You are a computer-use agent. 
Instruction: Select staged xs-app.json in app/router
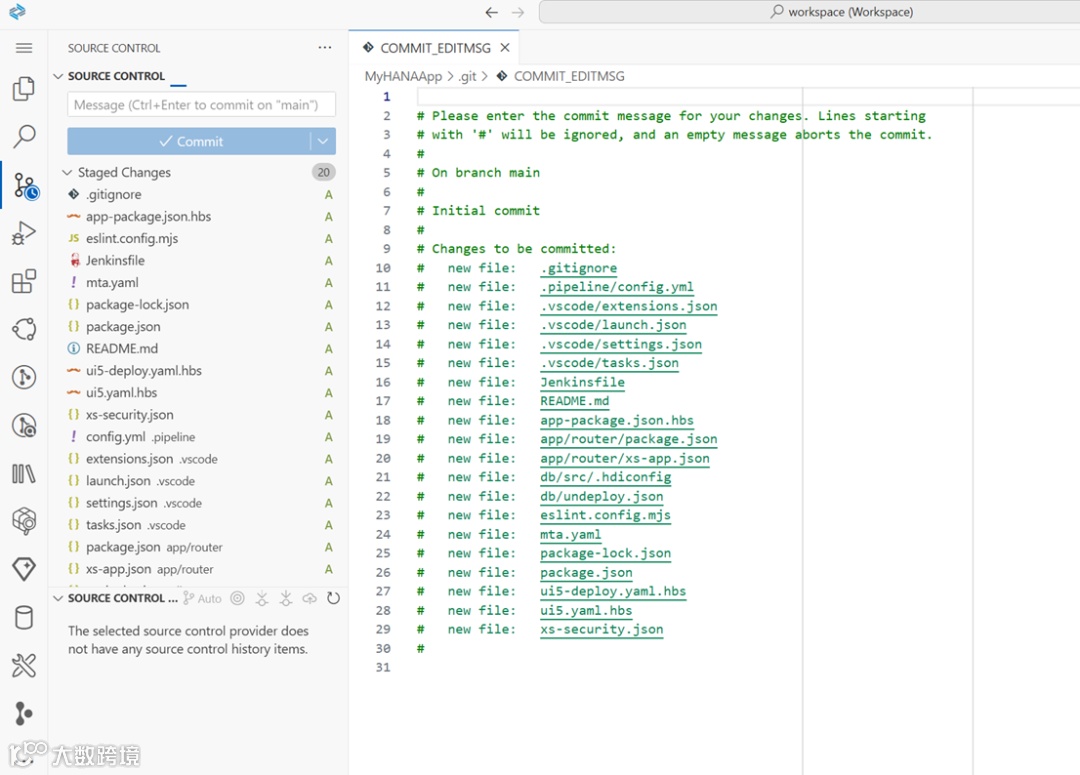tap(199, 569)
